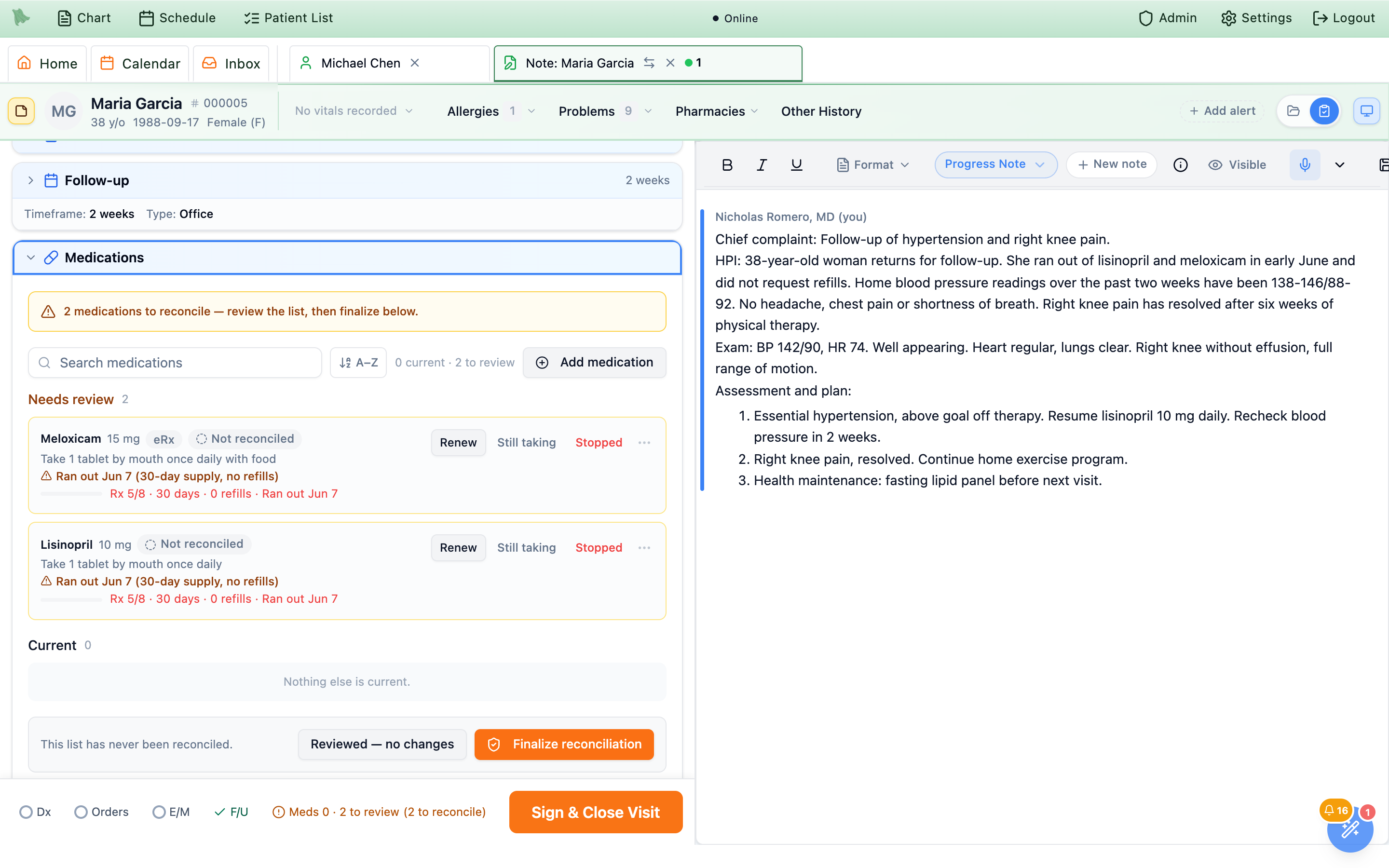The image size is (1389, 868).
Task: Select the Orders checklist radio
Action: point(81,812)
